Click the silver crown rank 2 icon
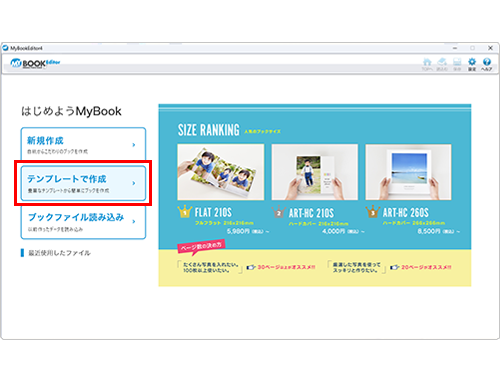The width and height of the screenshot is (500, 380). pyautogui.click(x=279, y=212)
